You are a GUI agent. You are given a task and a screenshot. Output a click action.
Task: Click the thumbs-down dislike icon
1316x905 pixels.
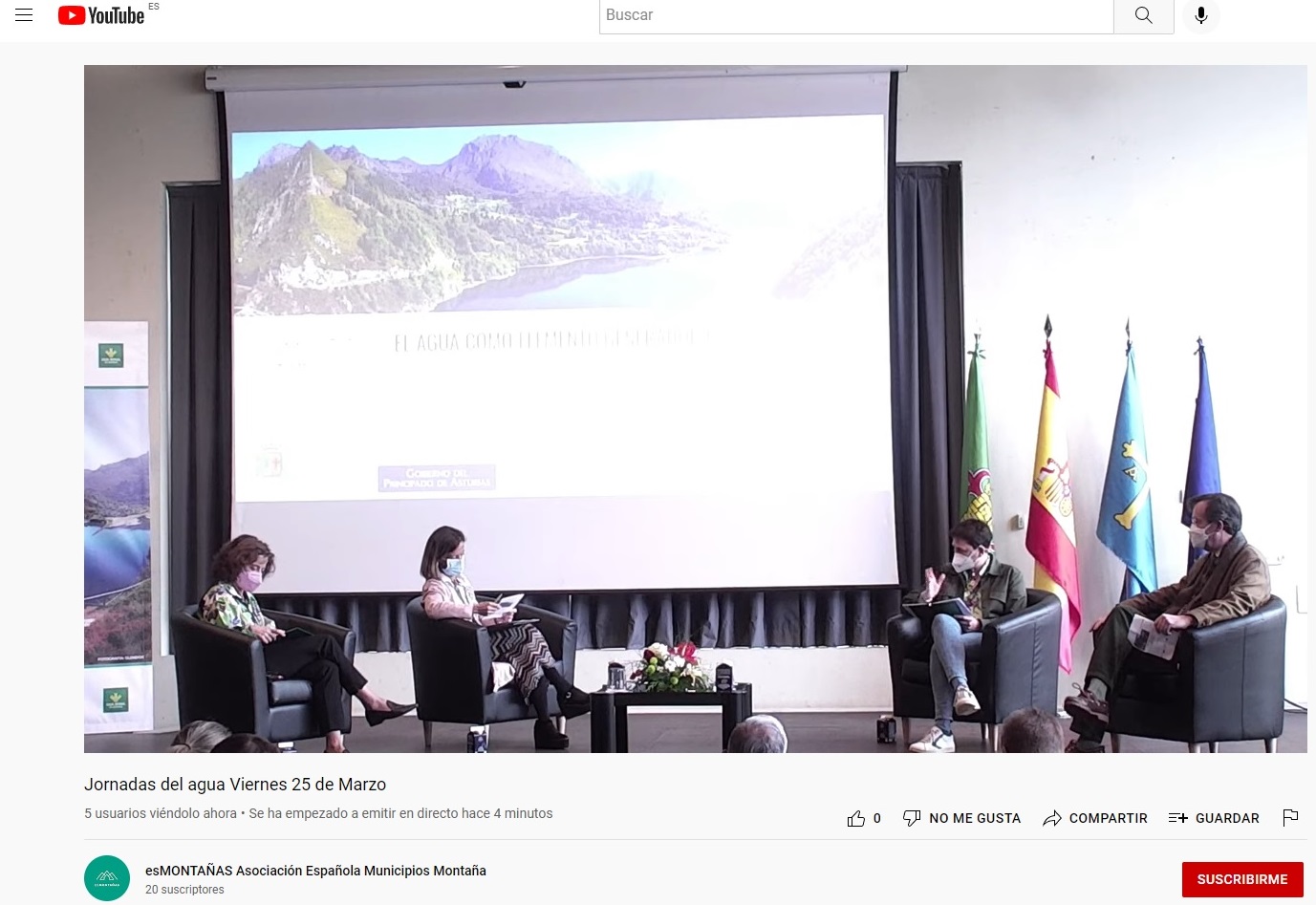point(912,818)
